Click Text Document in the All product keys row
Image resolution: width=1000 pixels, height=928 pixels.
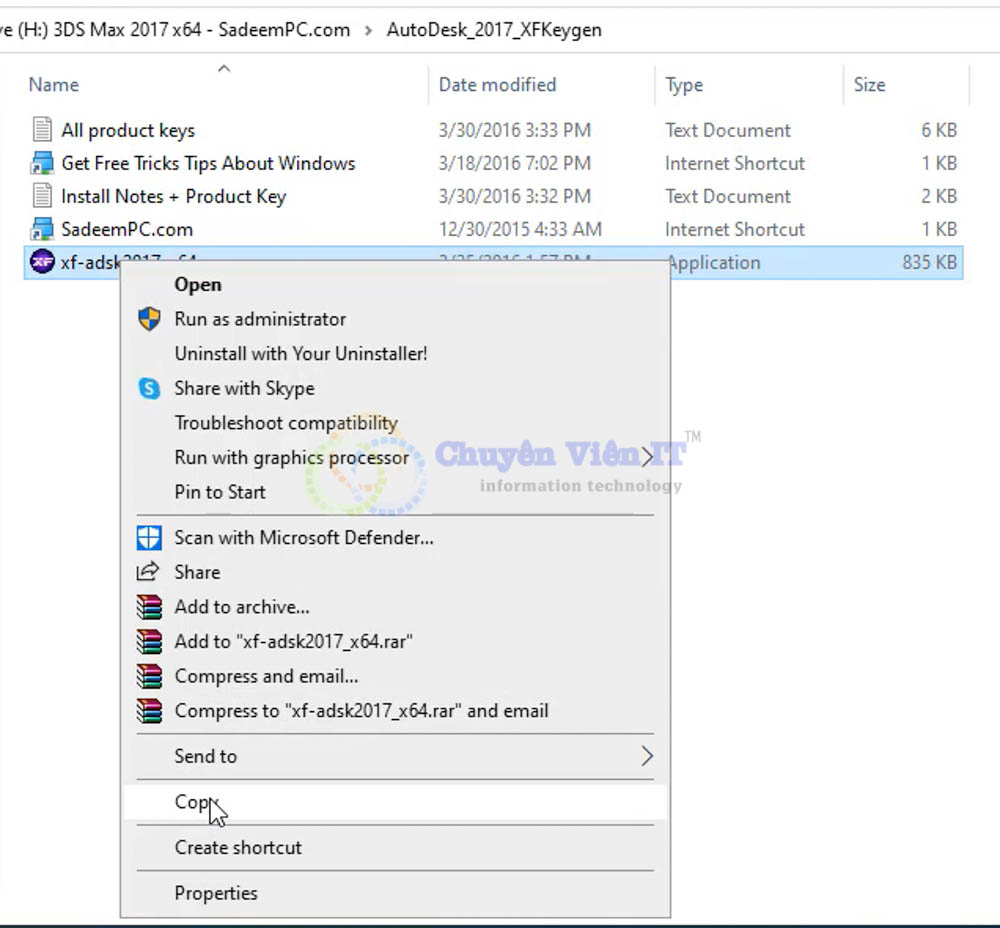728,130
